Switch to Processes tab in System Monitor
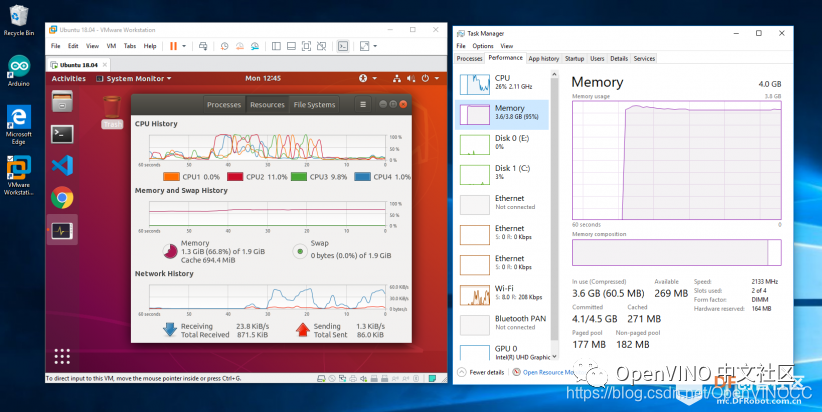Viewport: 822px width, 412px height. 224,105
